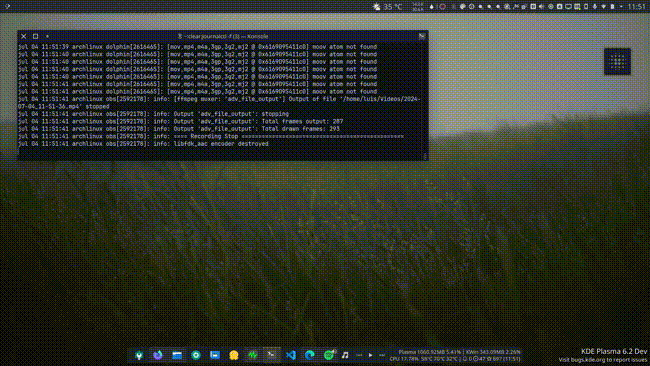Open the yellow round app icon in dock
Viewport: 650px width, 366px height.
[x=234, y=355]
